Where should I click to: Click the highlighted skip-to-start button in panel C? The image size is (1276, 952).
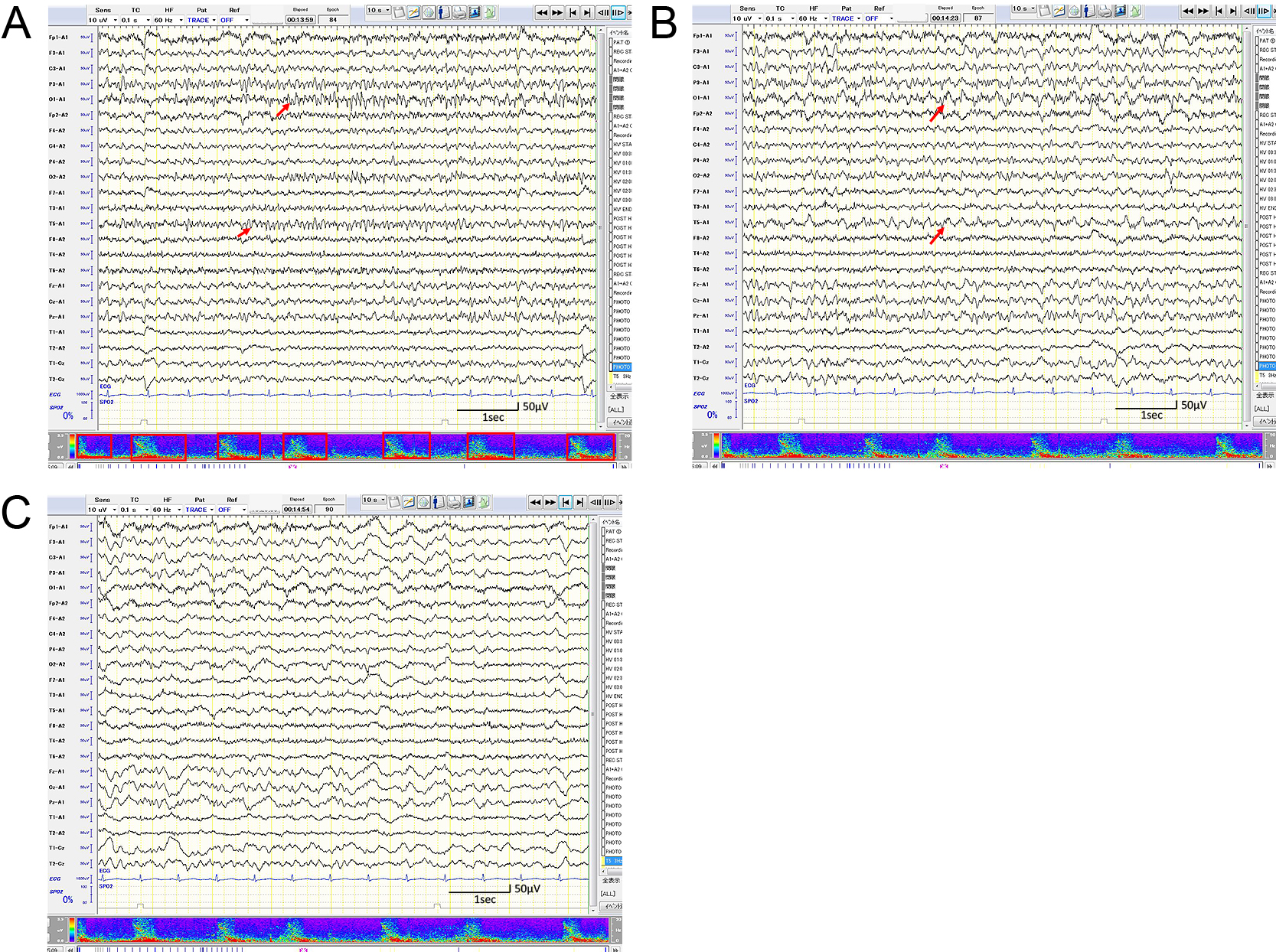[x=565, y=502]
